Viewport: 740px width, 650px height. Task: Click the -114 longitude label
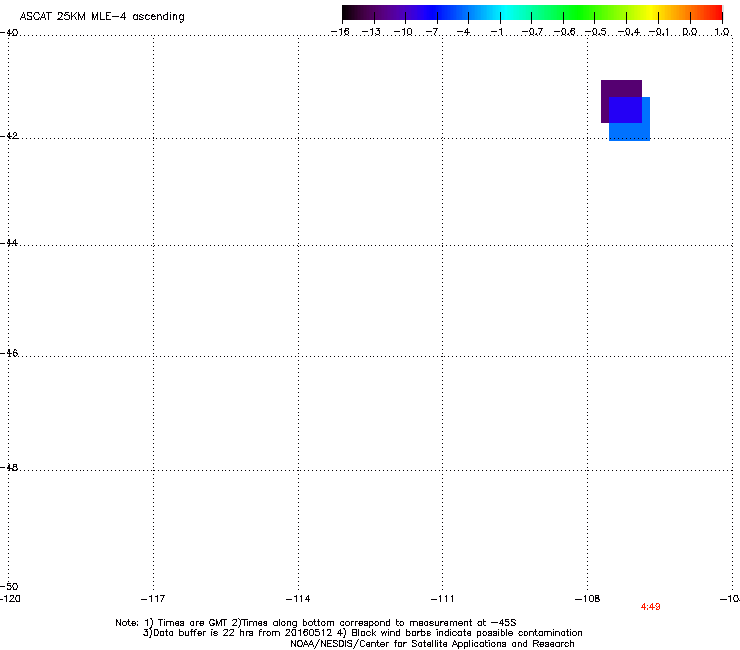pyautogui.click(x=298, y=599)
